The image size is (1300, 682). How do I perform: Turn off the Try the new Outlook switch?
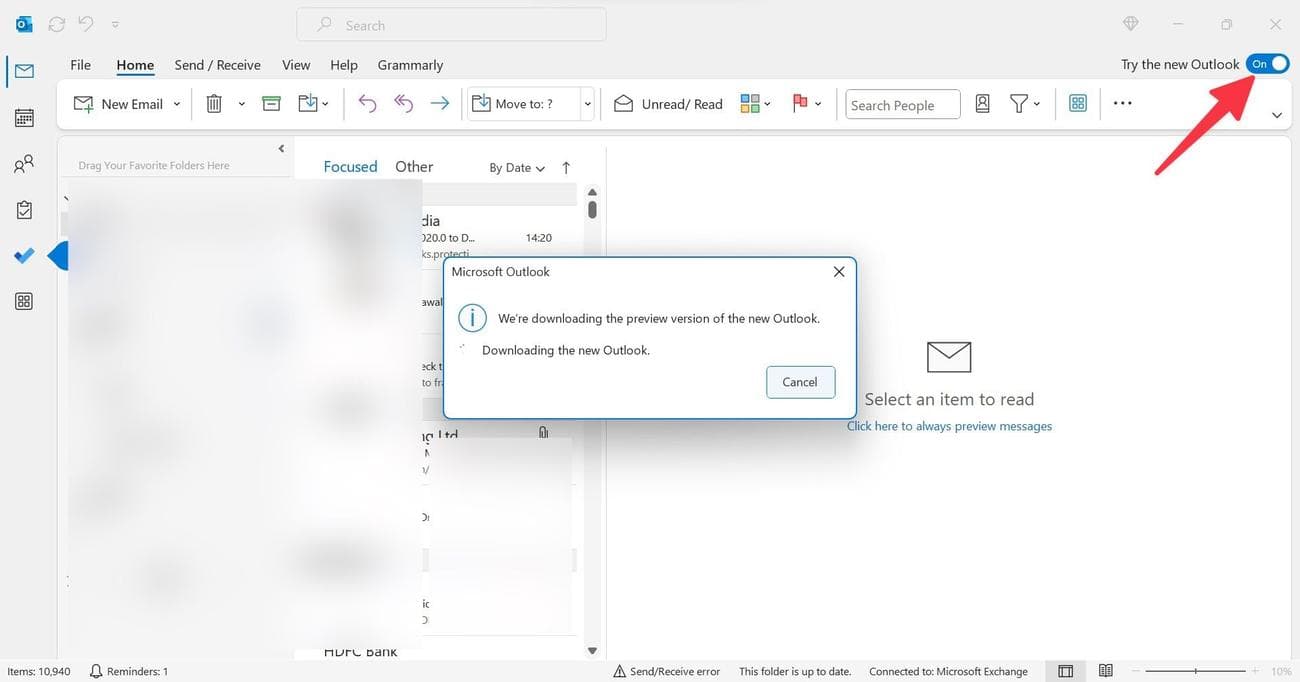tap(1267, 63)
